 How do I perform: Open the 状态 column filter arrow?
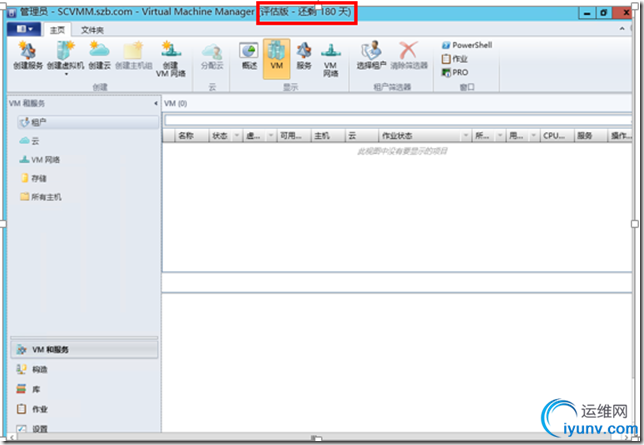click(237, 136)
